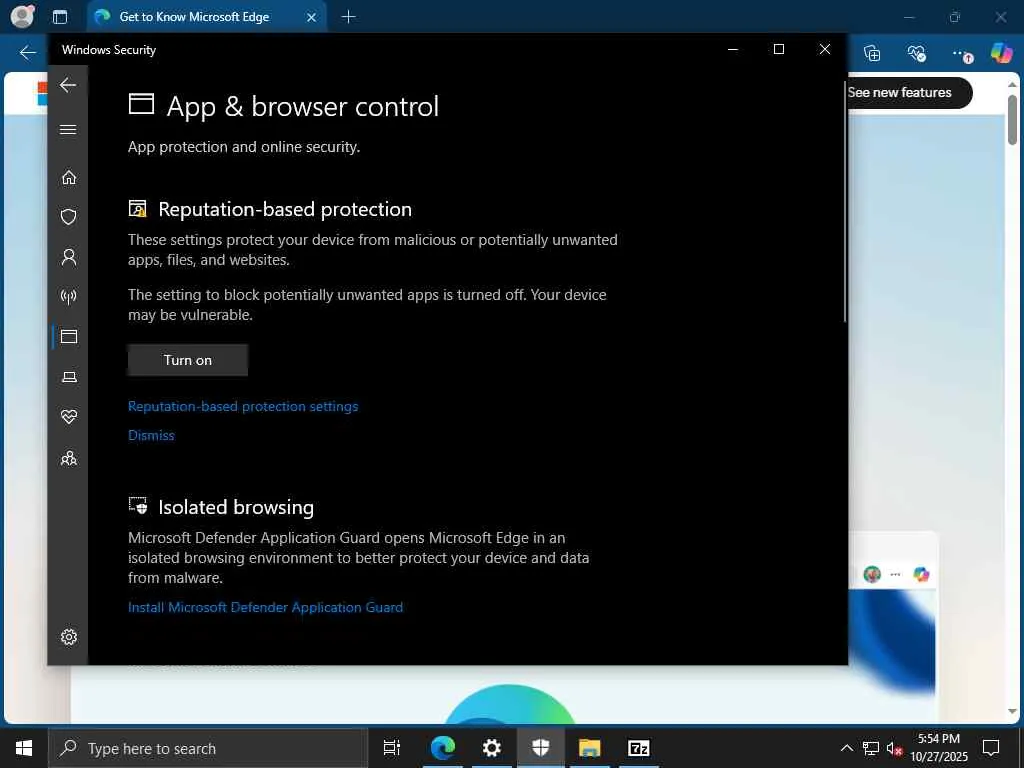This screenshot has height=768, width=1024.
Task: Open Copilot icon in Edge toolbar
Action: 1001,53
